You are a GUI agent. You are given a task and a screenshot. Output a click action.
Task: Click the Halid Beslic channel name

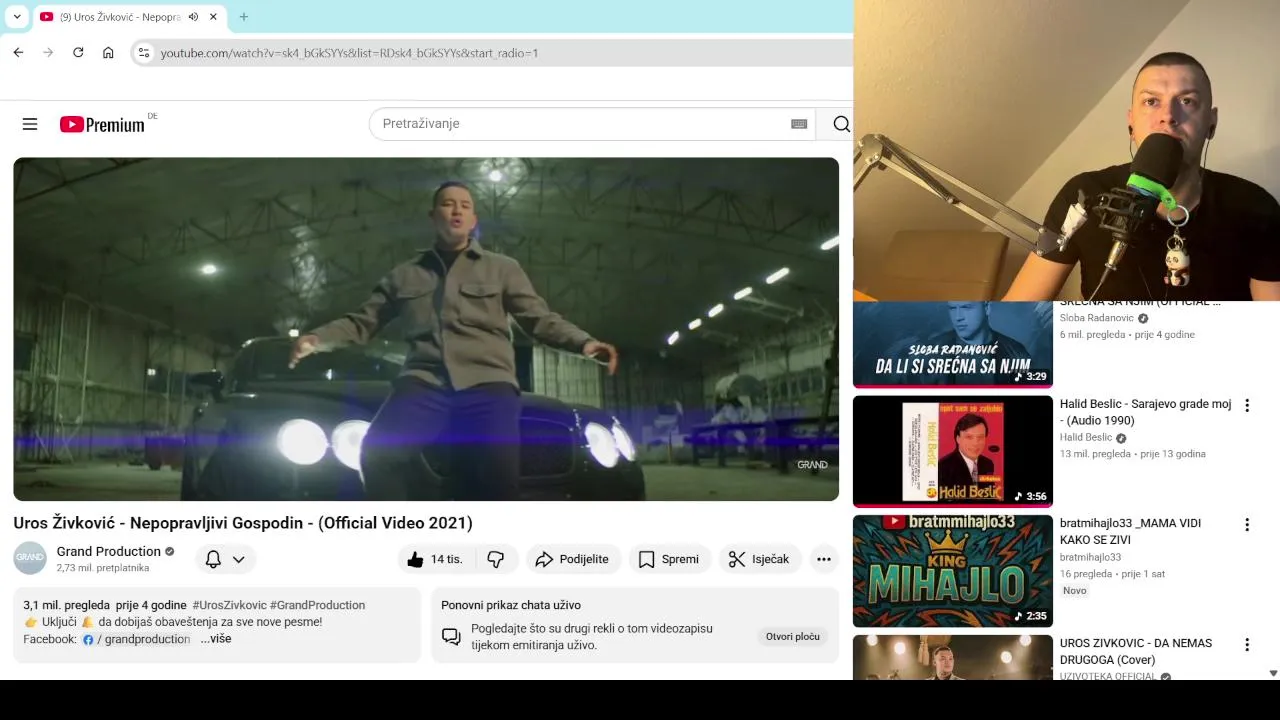(x=1086, y=438)
